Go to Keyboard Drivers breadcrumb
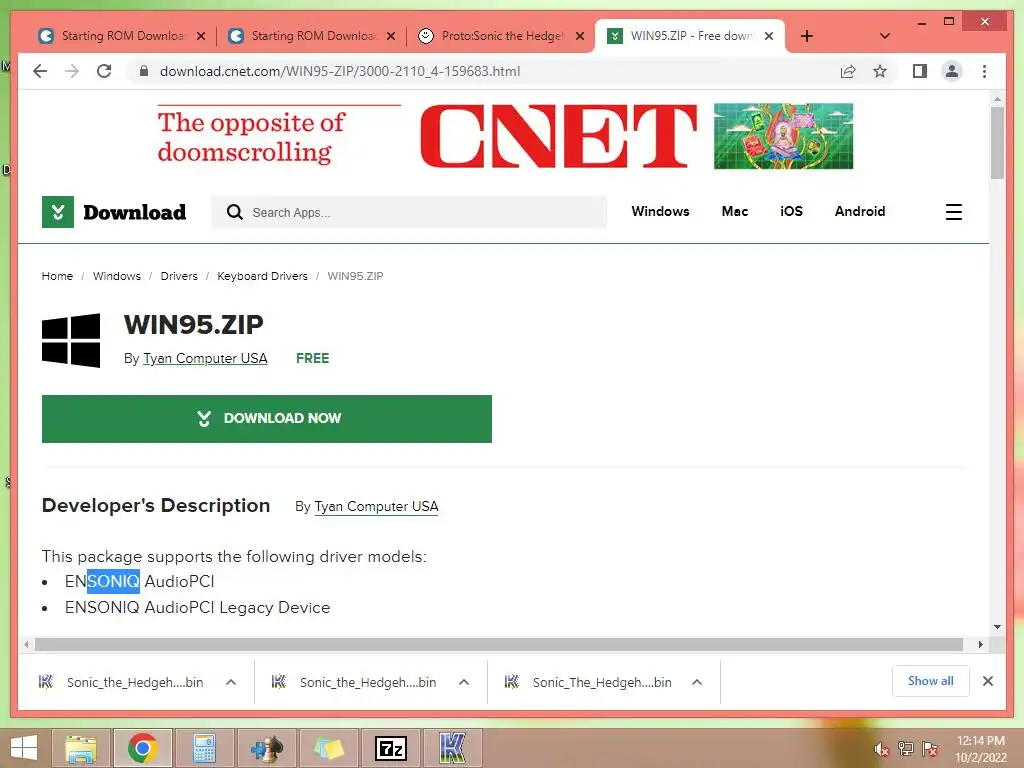Viewport: 1024px width, 768px height. (x=263, y=276)
